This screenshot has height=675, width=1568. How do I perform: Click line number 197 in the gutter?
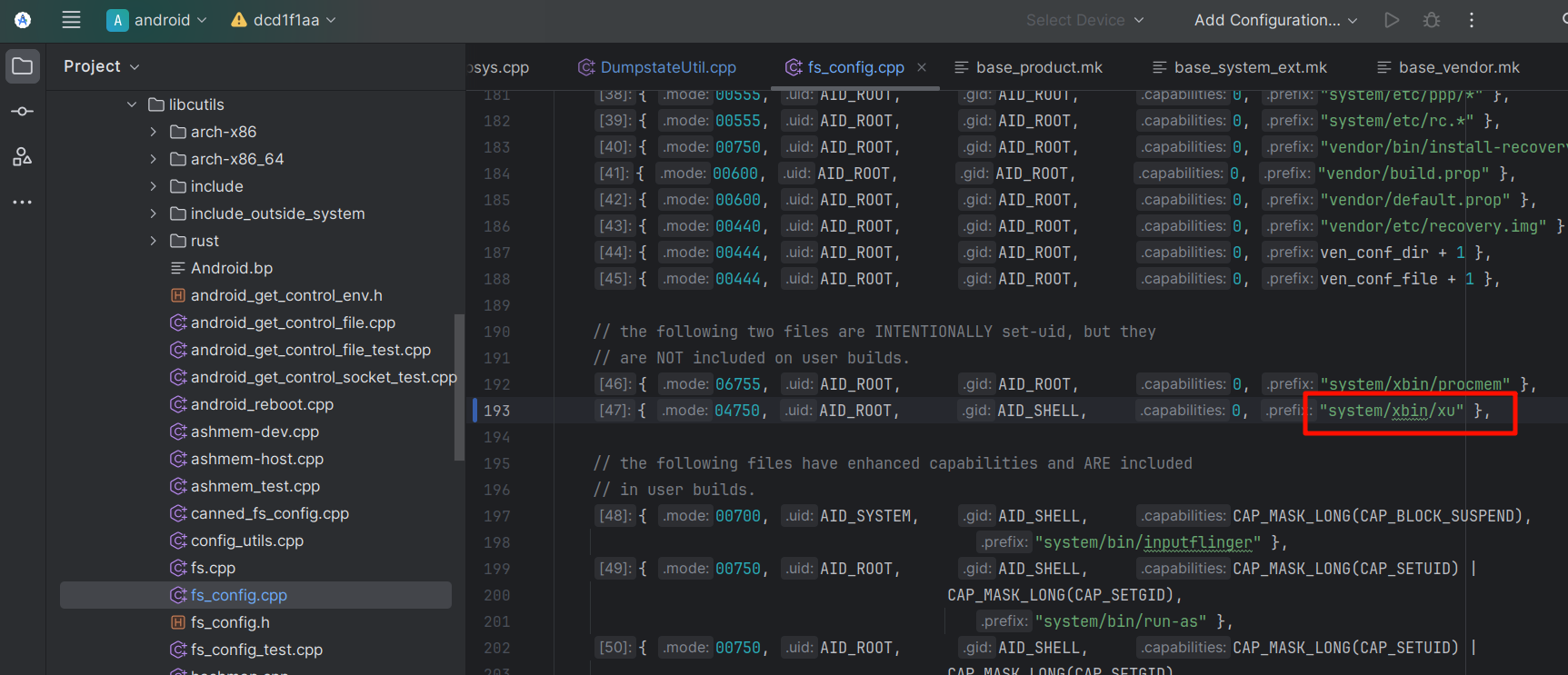(x=496, y=516)
